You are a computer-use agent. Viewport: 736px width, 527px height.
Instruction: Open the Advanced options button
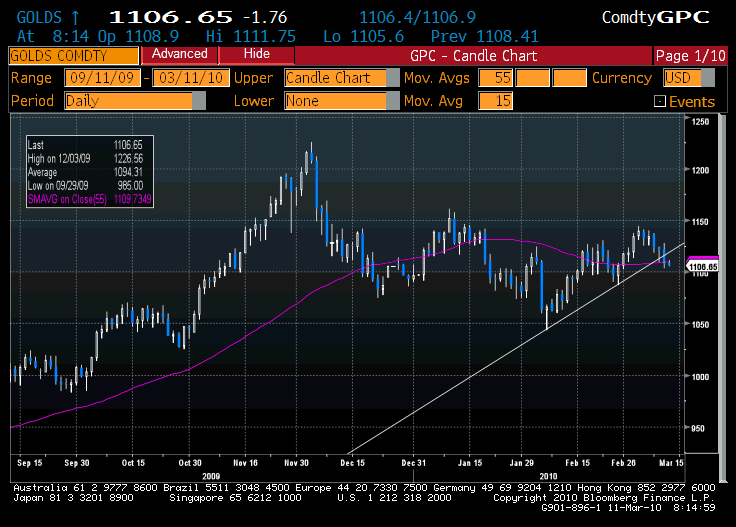click(x=179, y=54)
